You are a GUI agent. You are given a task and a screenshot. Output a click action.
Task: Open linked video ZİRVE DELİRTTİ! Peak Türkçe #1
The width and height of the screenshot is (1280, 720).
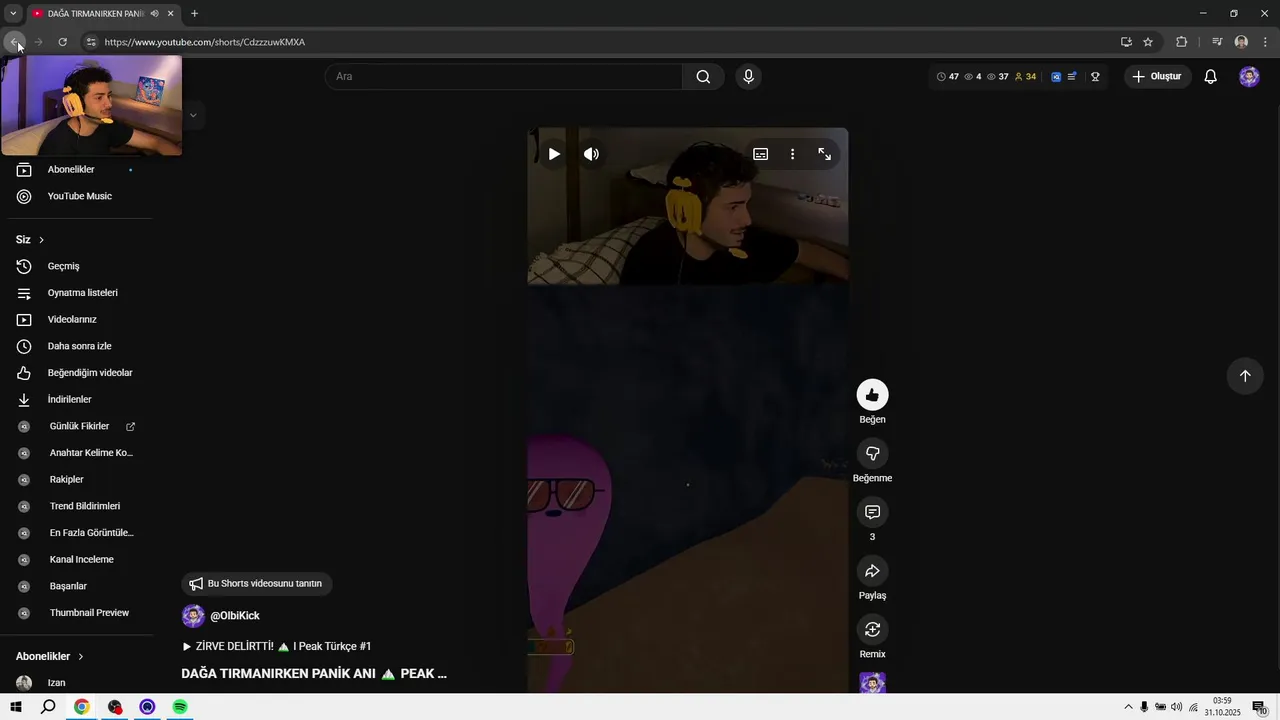(x=276, y=647)
